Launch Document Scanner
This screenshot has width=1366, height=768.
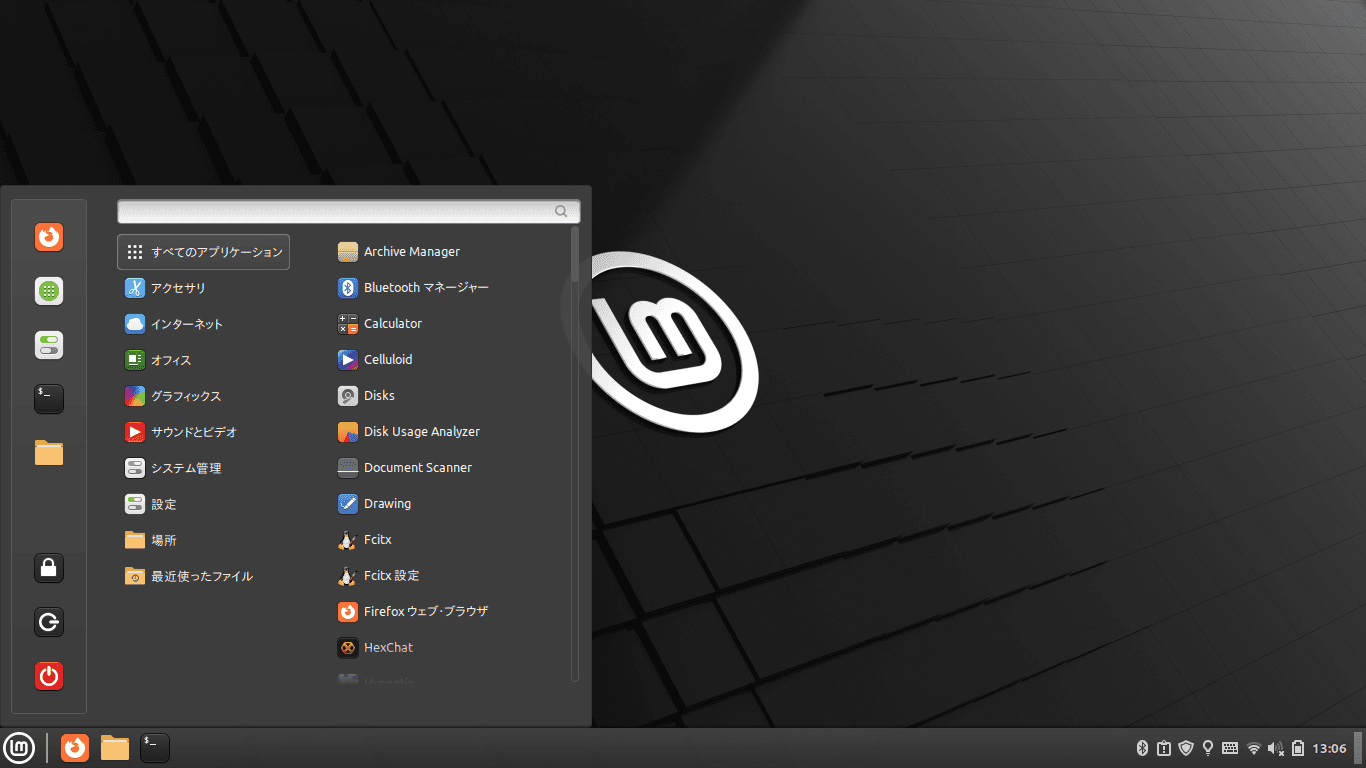450,468
